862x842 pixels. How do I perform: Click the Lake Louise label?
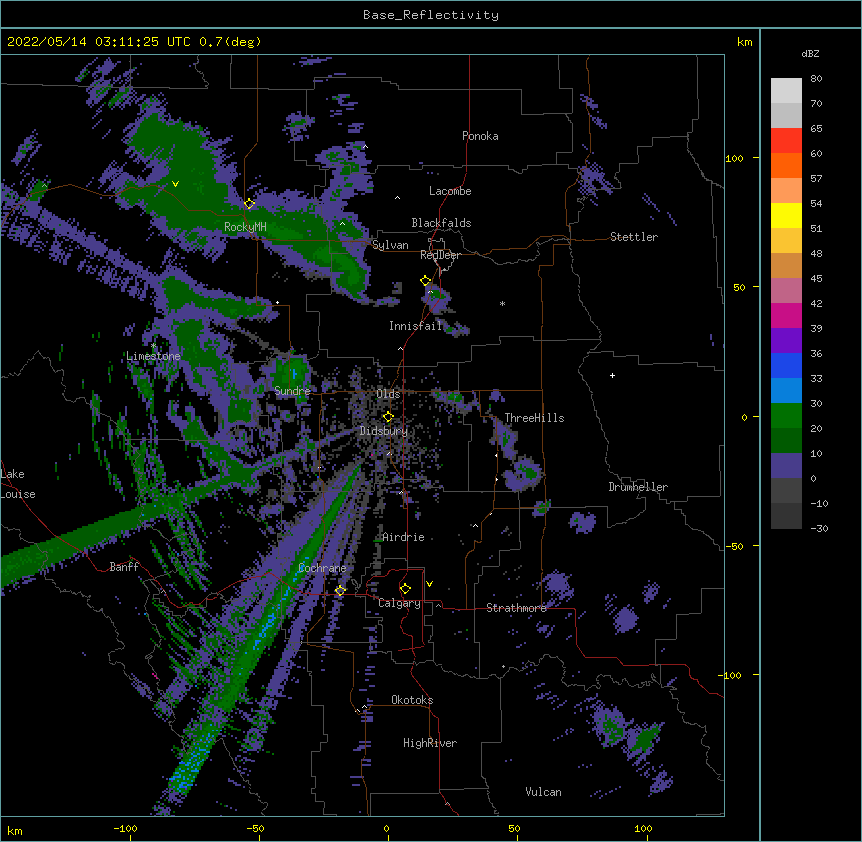pos(18,484)
